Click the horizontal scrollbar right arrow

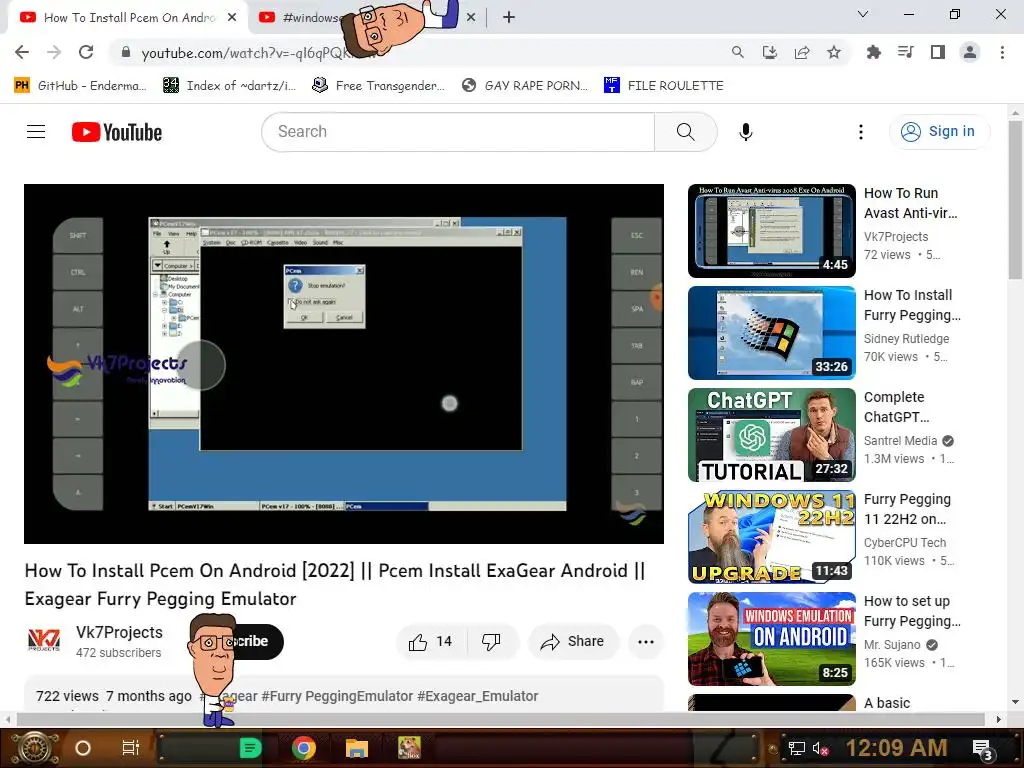pyautogui.click(x=998, y=719)
